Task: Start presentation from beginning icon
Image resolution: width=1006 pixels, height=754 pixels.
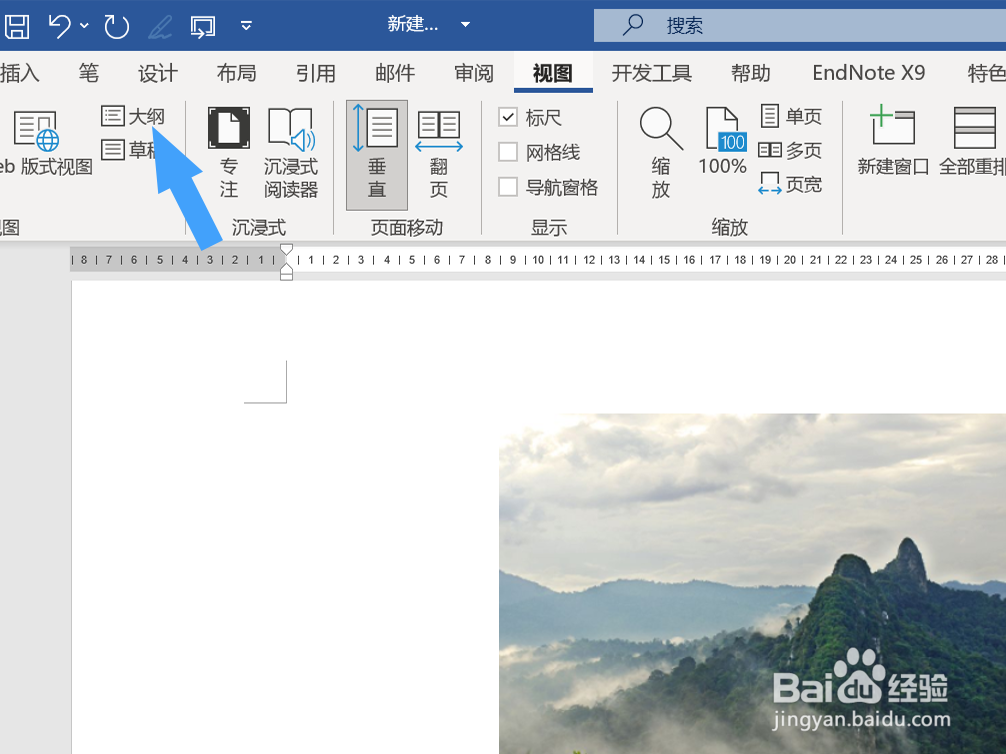Action: pos(203,27)
